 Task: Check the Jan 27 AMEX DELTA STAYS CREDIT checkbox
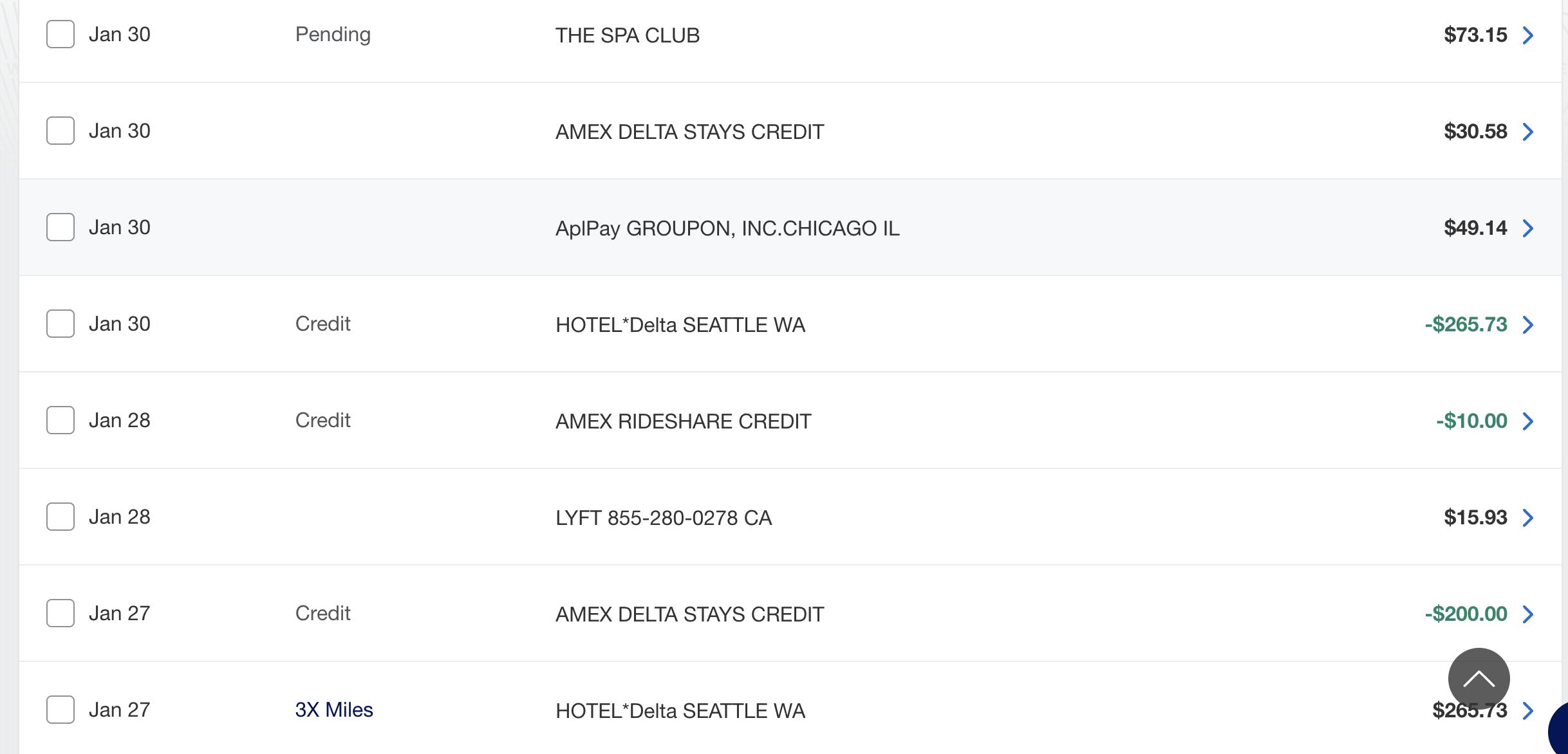pos(61,613)
